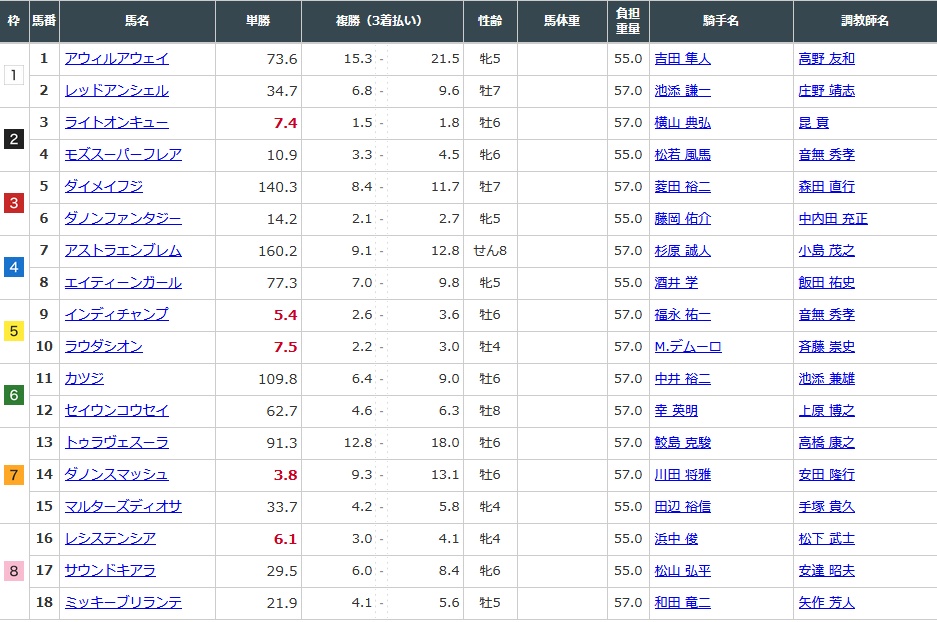Select horse レシステンシア link

[110, 539]
